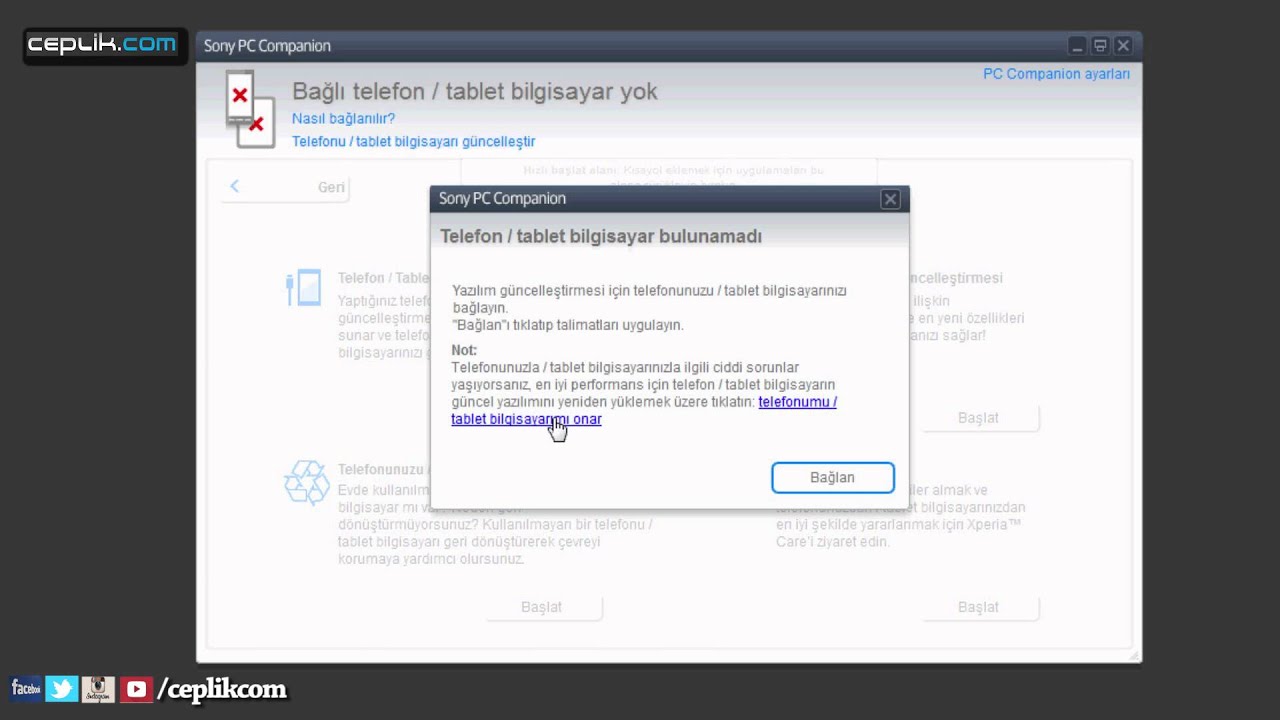The image size is (1280, 720).
Task: Close the 'Telefon / tablet bilgisayar bulunamadı' dialog
Action: (890, 199)
